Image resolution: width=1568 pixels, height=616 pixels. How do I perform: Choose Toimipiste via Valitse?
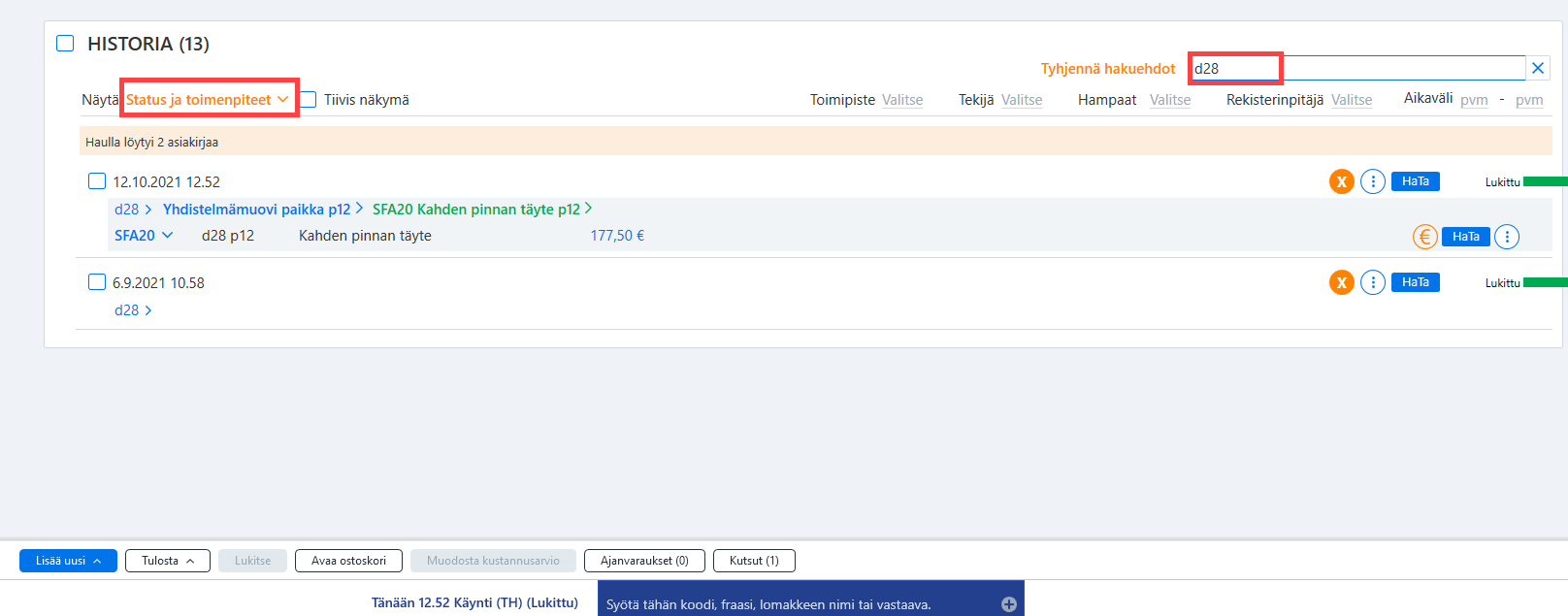pos(902,100)
